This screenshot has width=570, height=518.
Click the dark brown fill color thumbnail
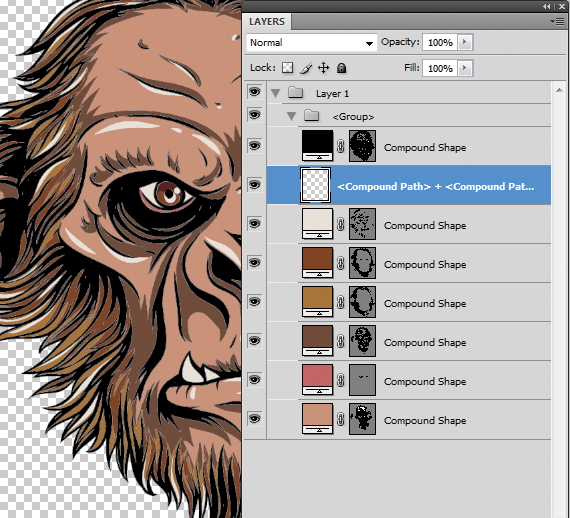pyautogui.click(x=317, y=263)
